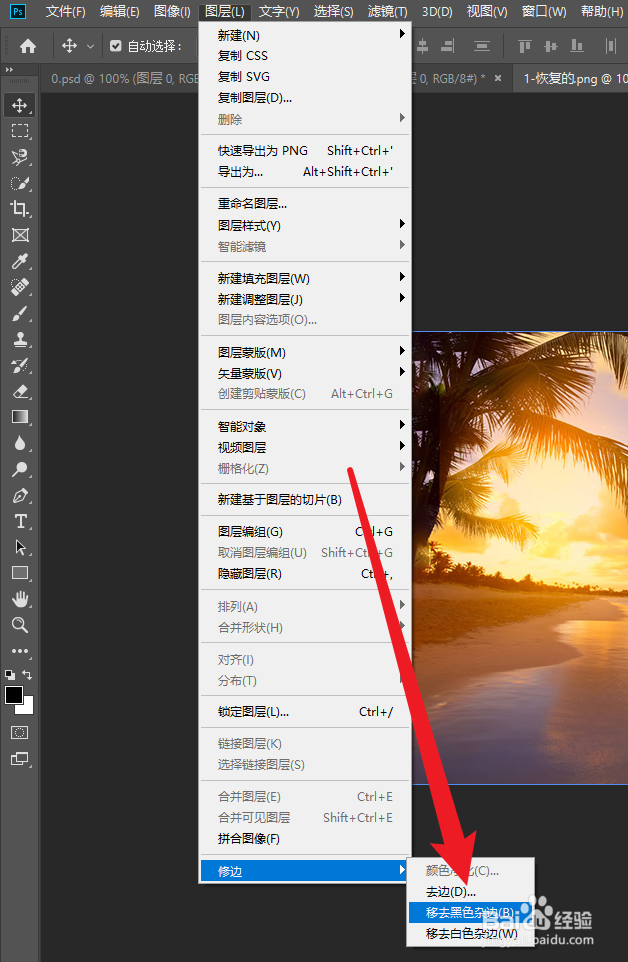Select the Blur tool
Viewport: 628px width, 962px height.
click(20, 444)
